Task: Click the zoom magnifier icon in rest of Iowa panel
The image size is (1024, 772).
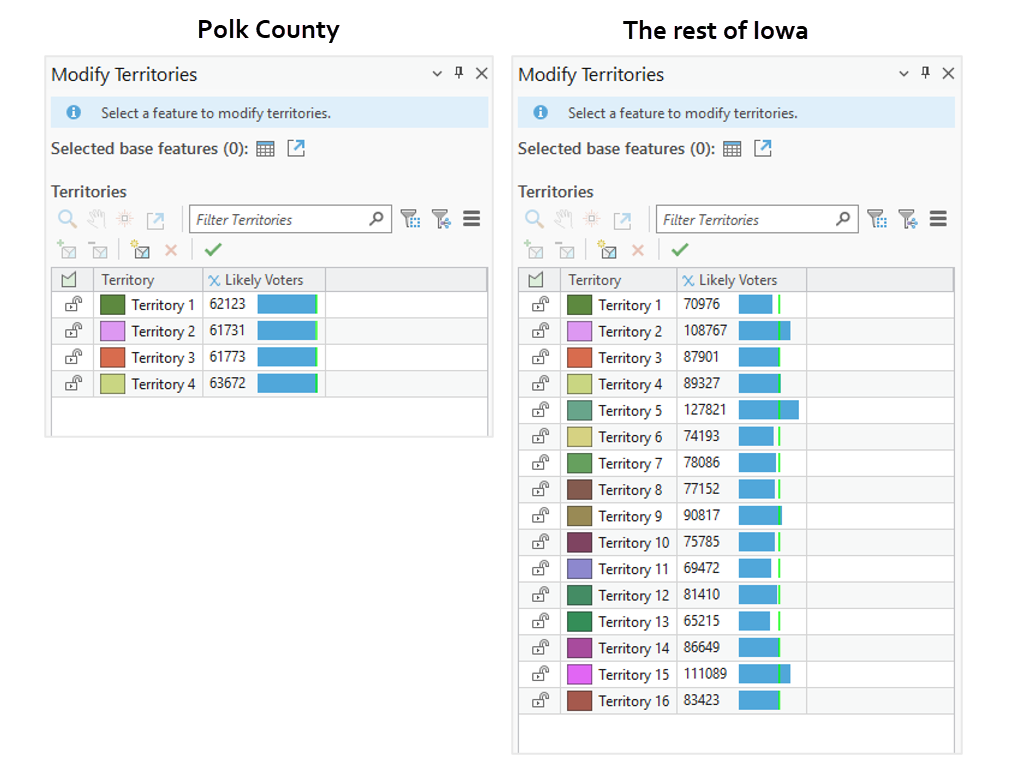Action: click(x=534, y=219)
